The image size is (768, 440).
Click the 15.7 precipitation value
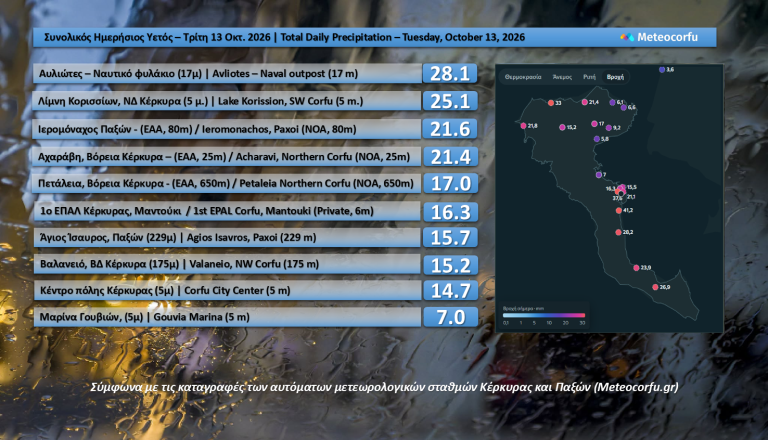[x=451, y=238]
